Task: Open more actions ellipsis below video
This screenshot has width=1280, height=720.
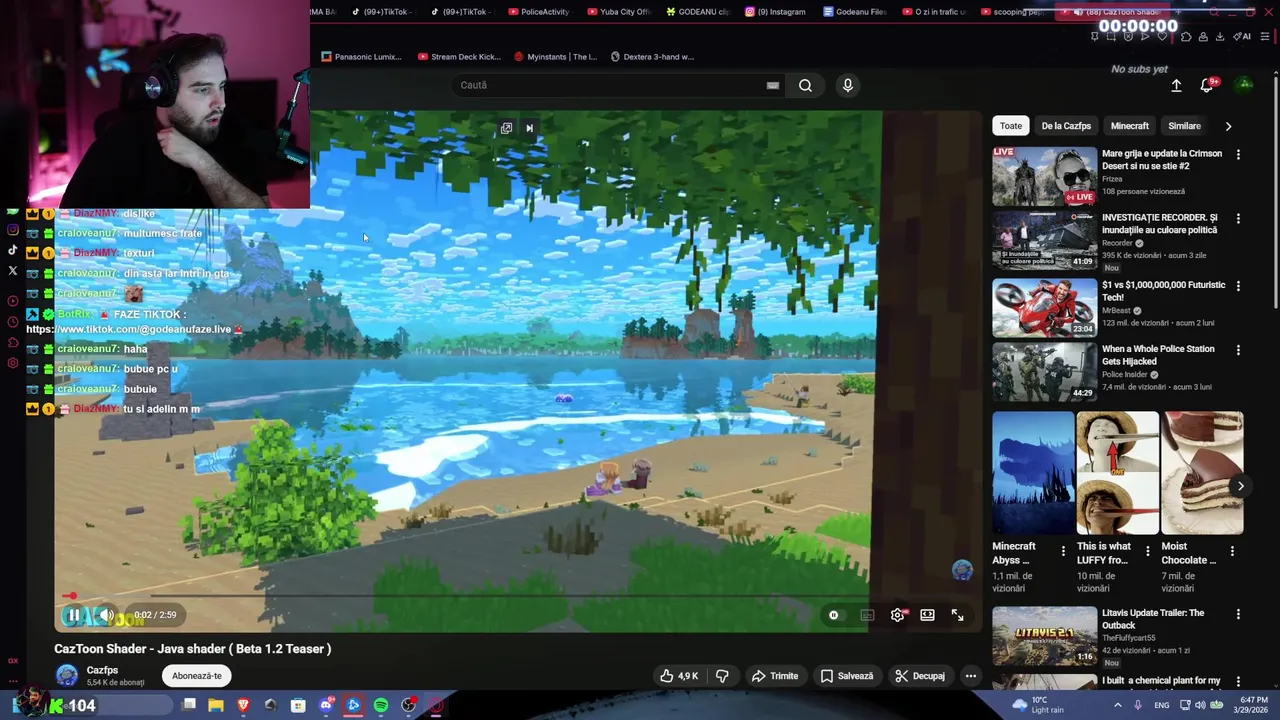Action: tap(970, 676)
